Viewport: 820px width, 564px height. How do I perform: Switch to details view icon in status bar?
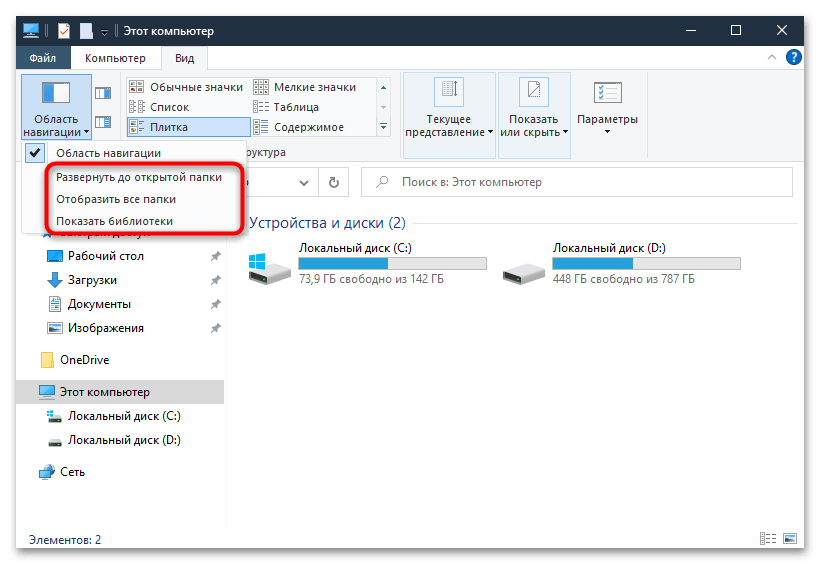[x=767, y=539]
